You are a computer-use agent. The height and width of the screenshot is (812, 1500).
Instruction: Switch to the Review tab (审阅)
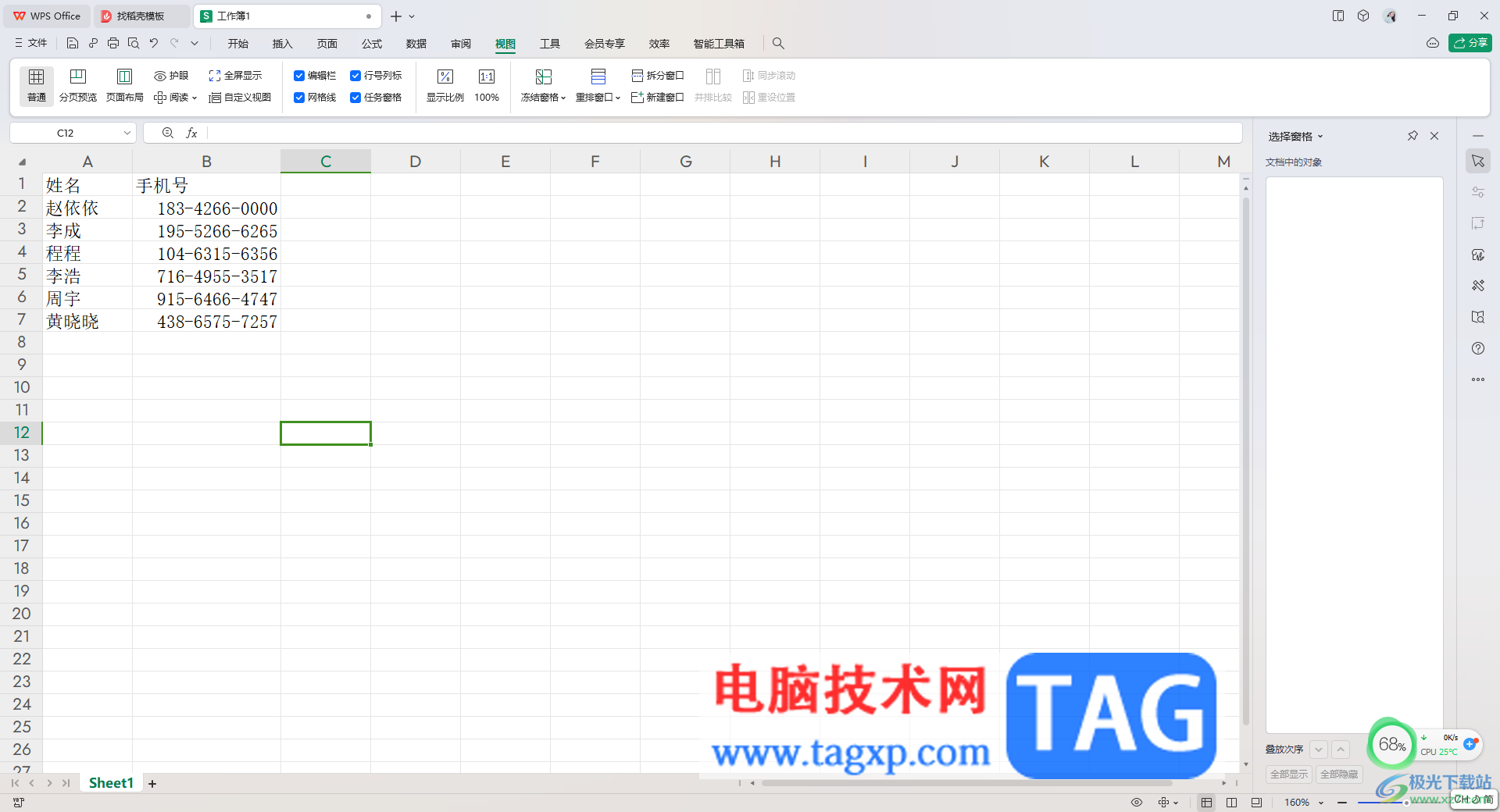pos(461,44)
